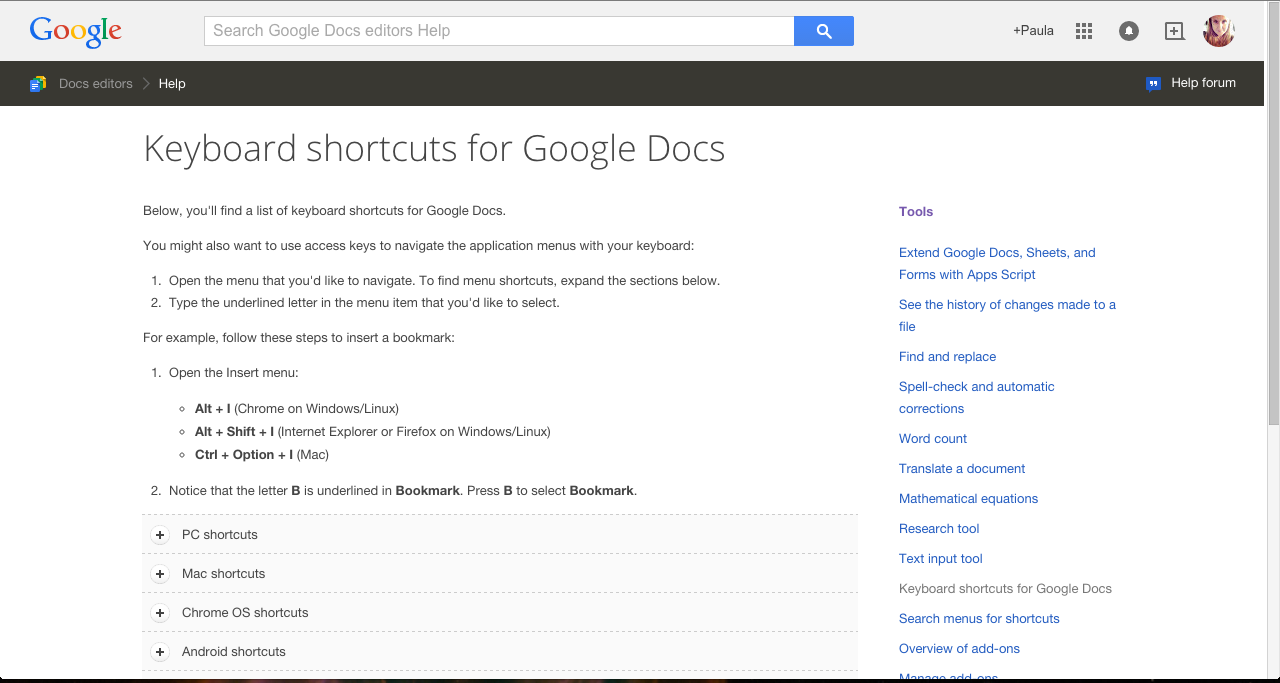Image resolution: width=1280 pixels, height=683 pixels.
Task: Open +Paula profile link
Action: coord(1033,31)
